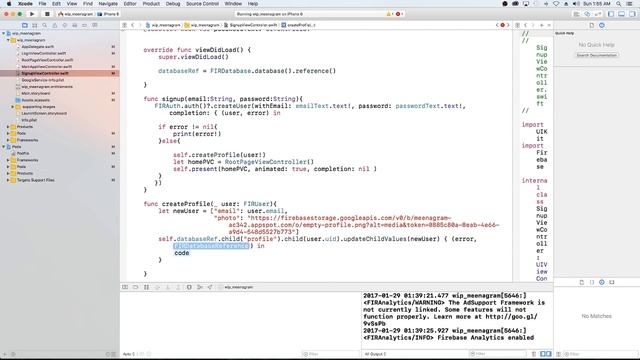The height and width of the screenshot is (360, 640).
Task: Open the Product menu
Action: tap(151, 4)
